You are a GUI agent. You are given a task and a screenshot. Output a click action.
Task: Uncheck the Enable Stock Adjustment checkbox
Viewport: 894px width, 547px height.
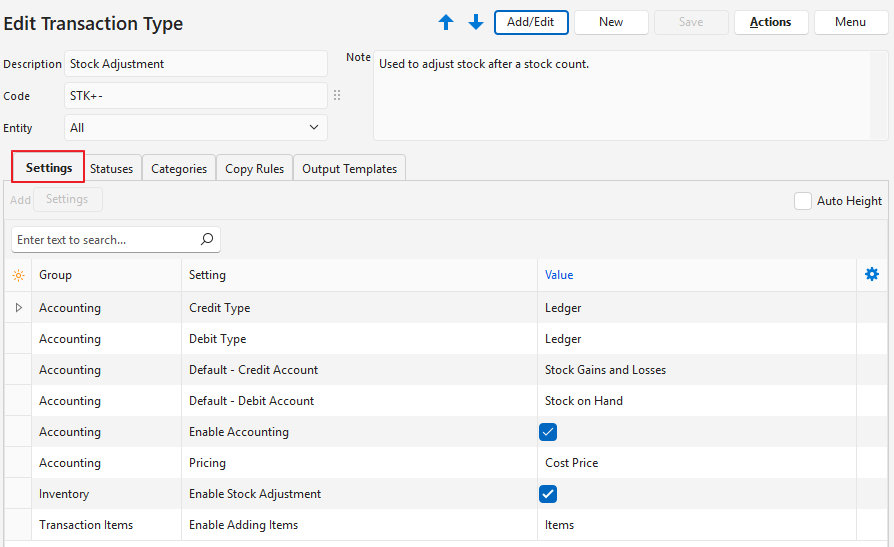tap(548, 494)
